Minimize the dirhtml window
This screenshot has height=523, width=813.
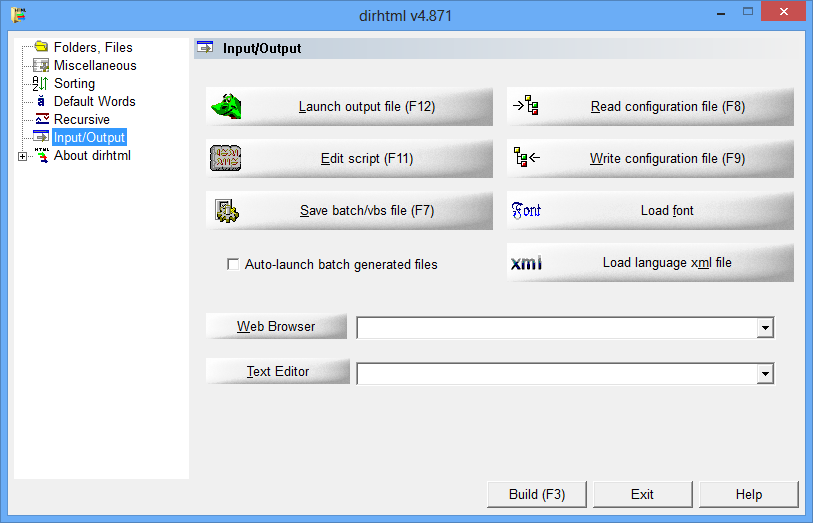721,12
